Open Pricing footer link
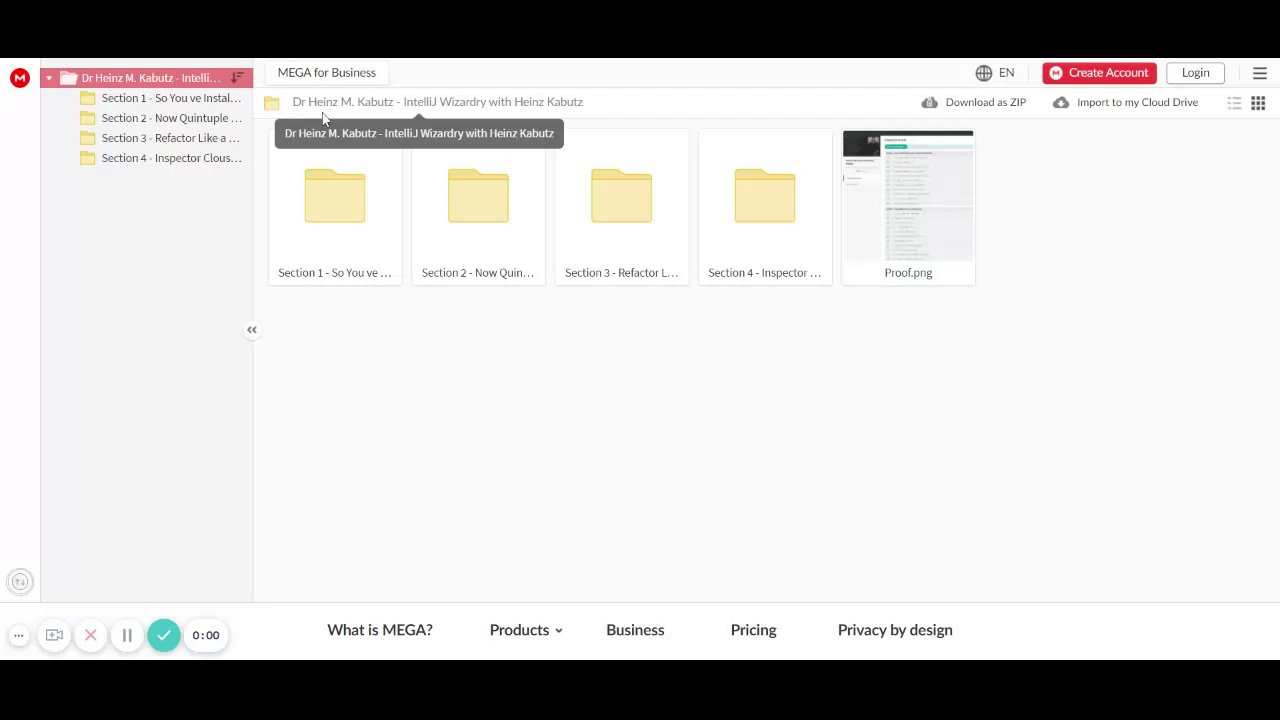 753,630
